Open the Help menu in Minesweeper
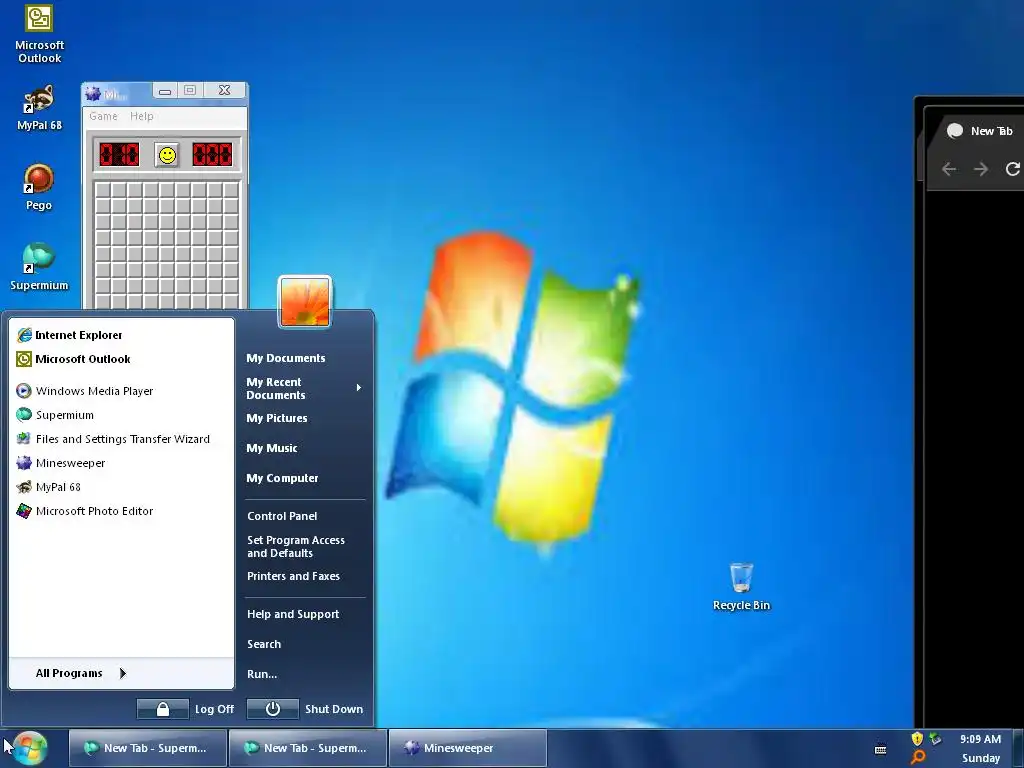This screenshot has width=1024, height=768. click(141, 116)
